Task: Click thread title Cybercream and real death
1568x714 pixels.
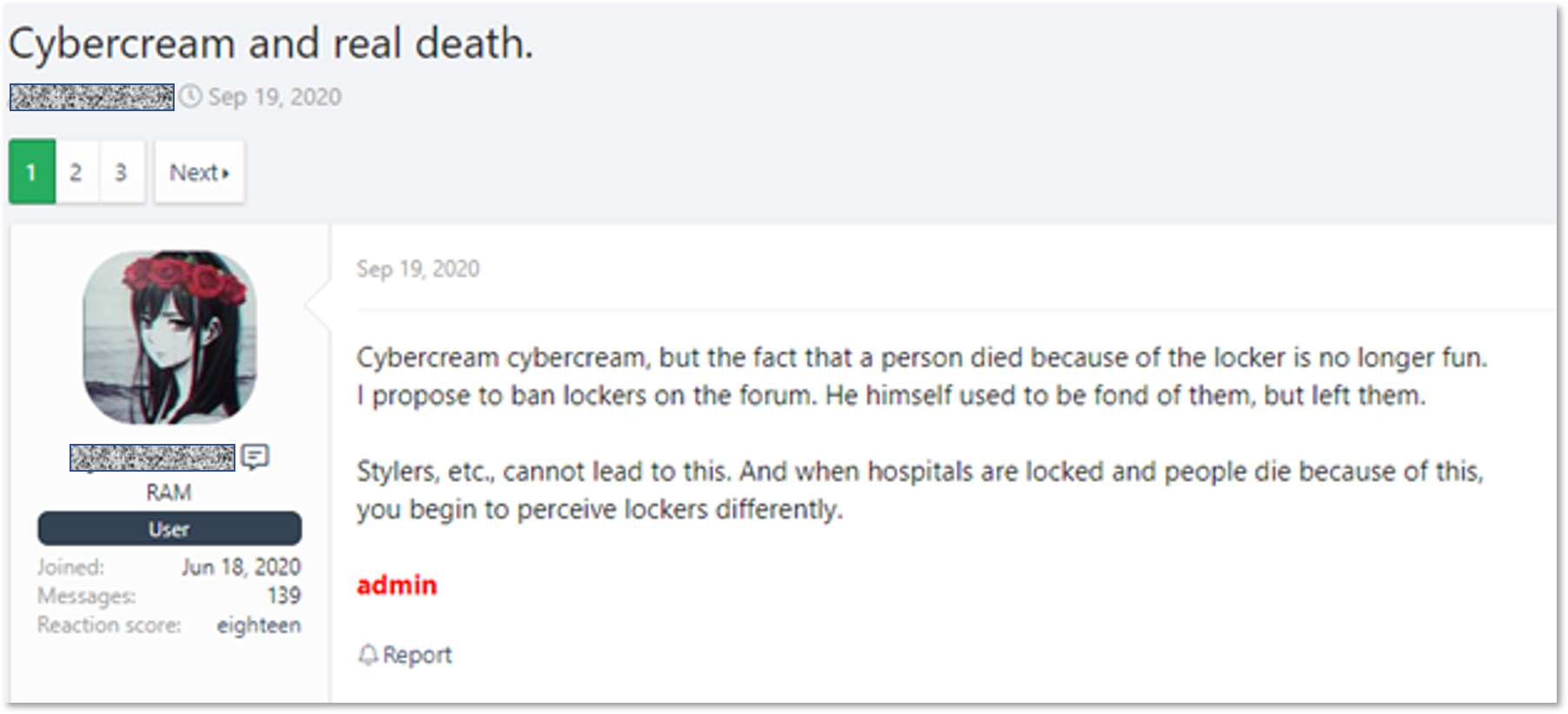Action: click(271, 44)
